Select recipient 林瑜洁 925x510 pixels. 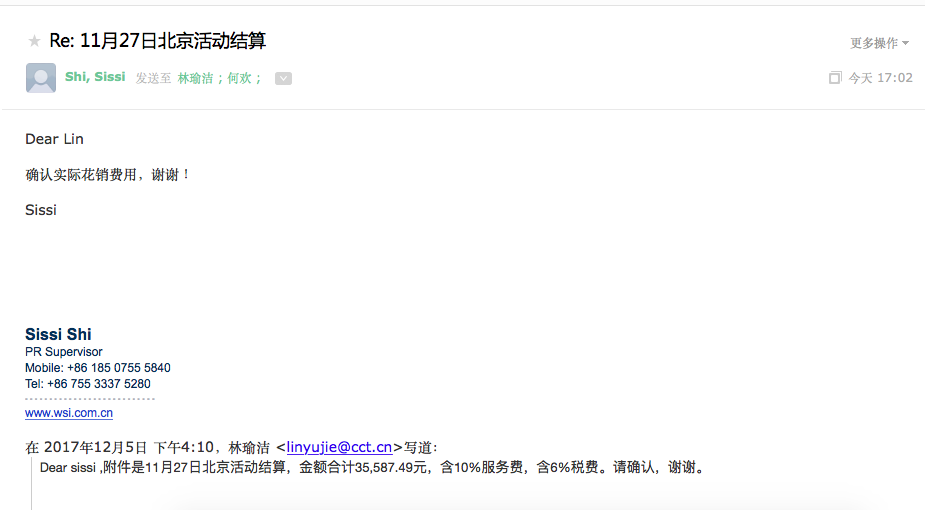pyautogui.click(x=195, y=78)
